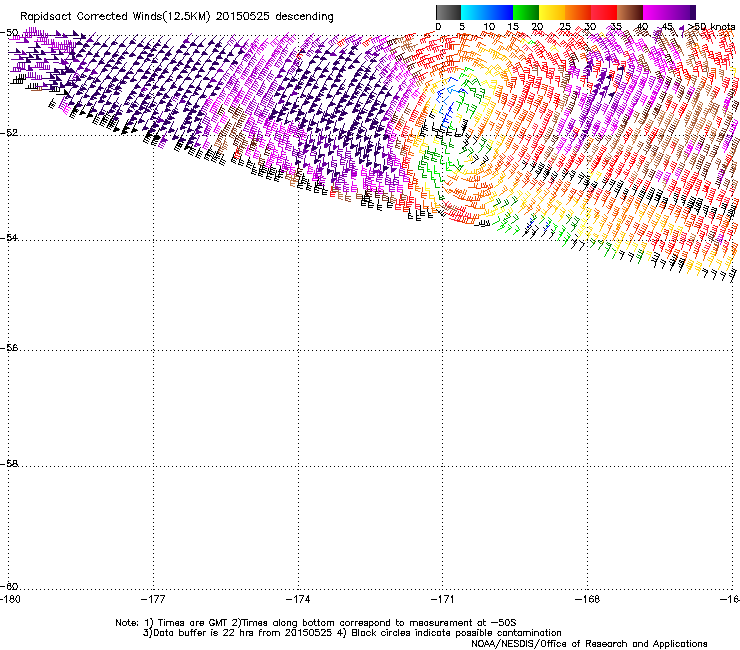Click the legend label '10'
The image size is (740, 650).
[489, 27]
